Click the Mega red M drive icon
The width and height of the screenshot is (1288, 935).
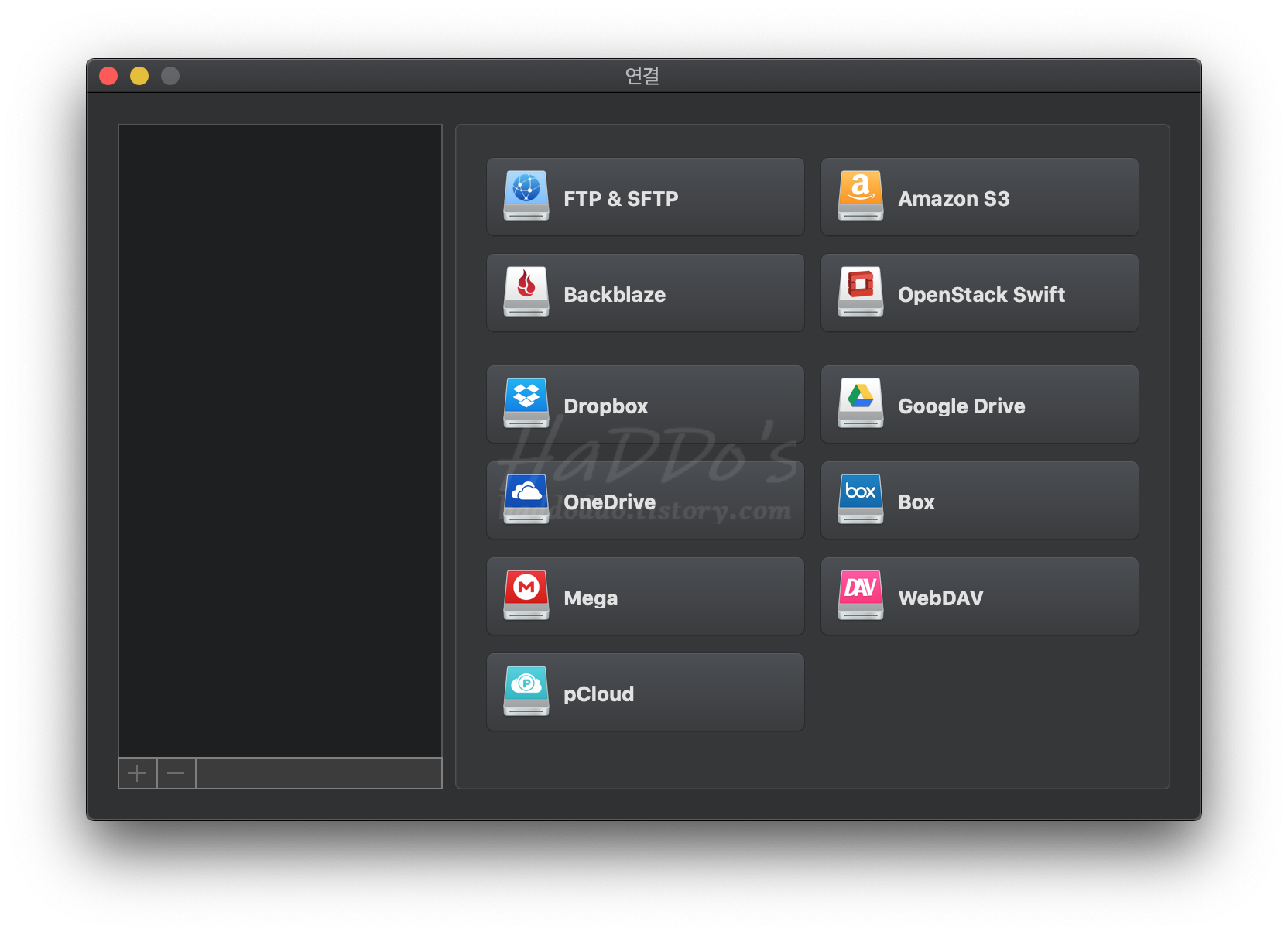click(526, 595)
